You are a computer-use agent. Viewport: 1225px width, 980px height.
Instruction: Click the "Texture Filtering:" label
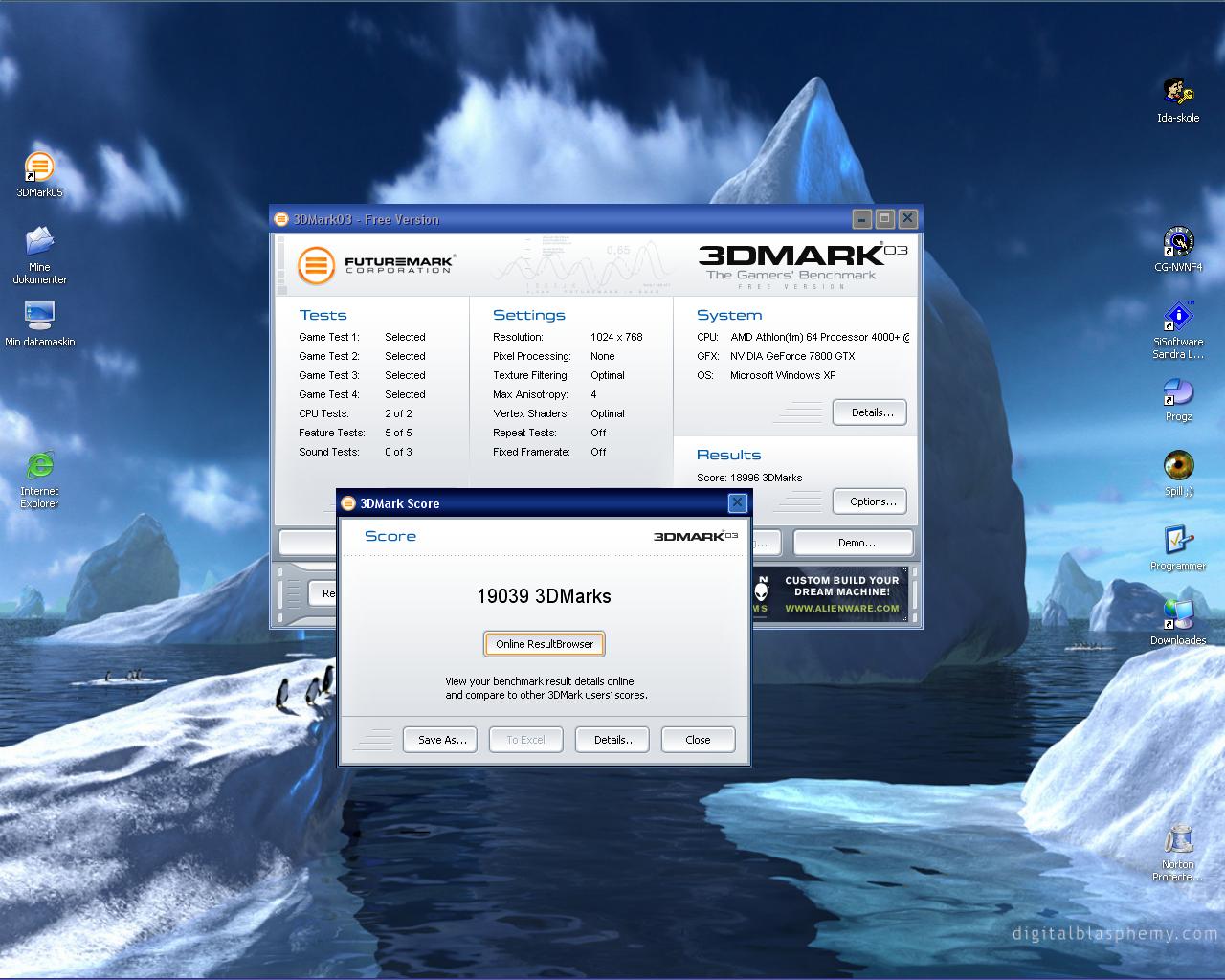pos(531,375)
